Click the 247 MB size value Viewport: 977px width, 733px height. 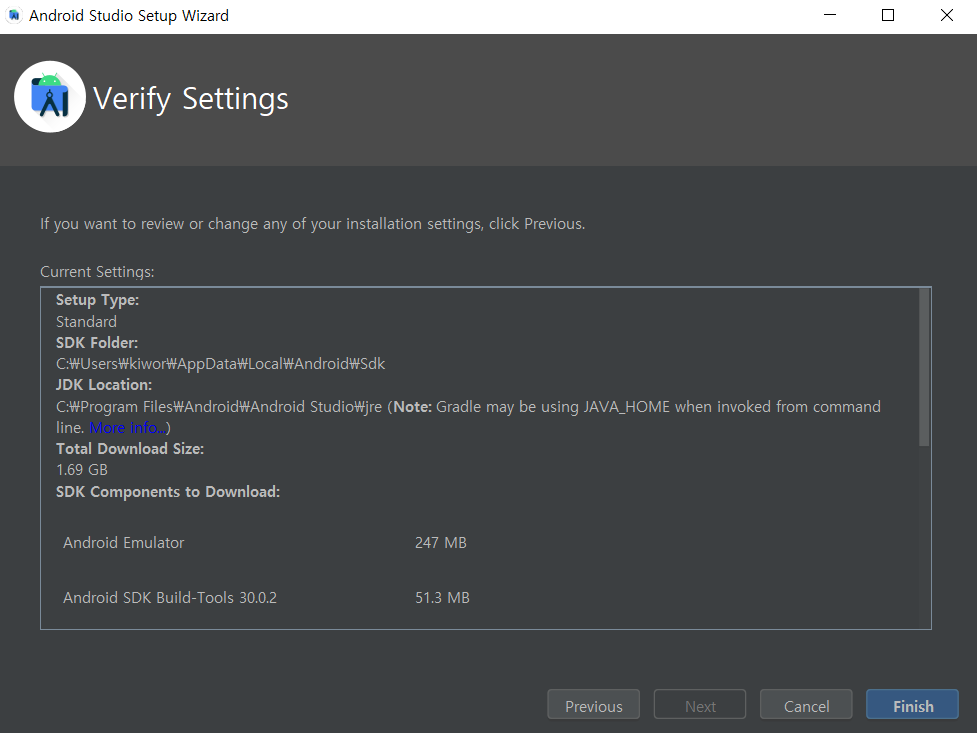[x=441, y=543]
